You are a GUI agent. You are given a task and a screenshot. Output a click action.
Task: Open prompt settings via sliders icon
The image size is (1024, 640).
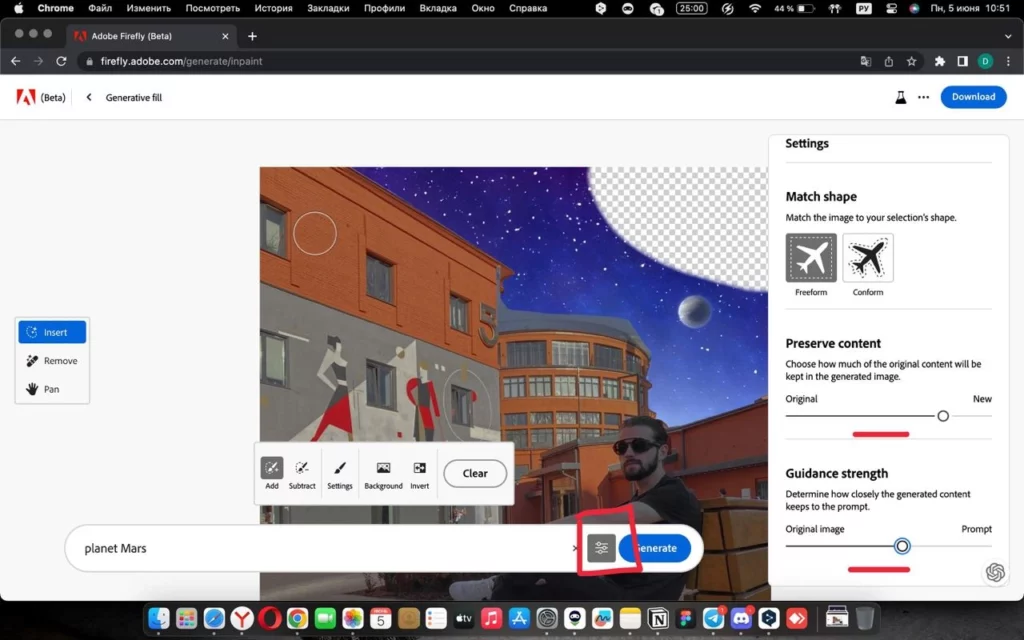coord(600,547)
